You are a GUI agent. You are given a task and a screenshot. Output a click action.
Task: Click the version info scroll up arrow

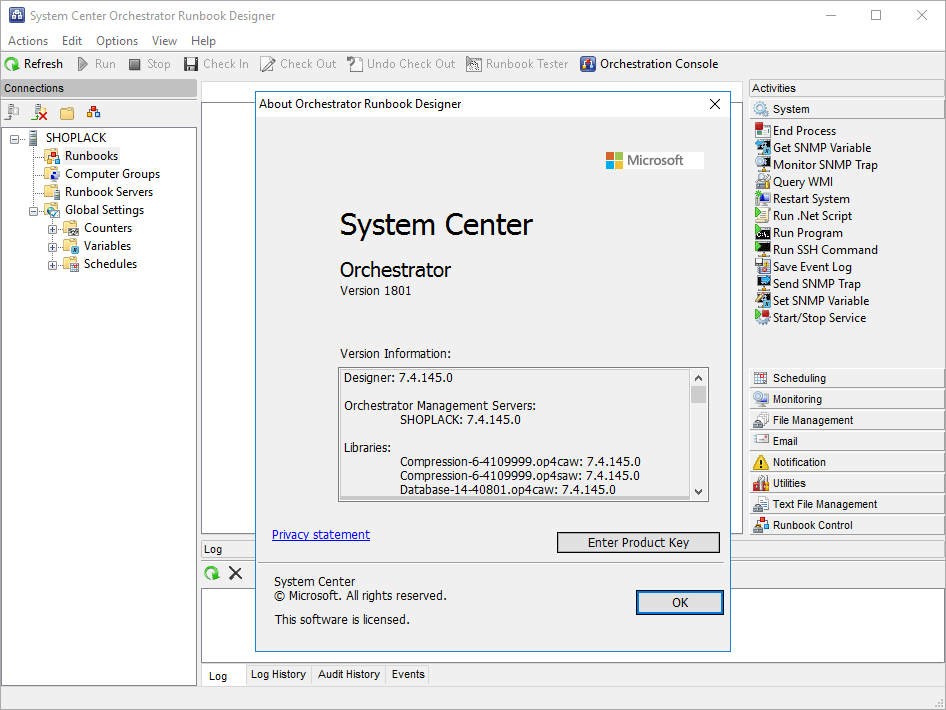698,378
